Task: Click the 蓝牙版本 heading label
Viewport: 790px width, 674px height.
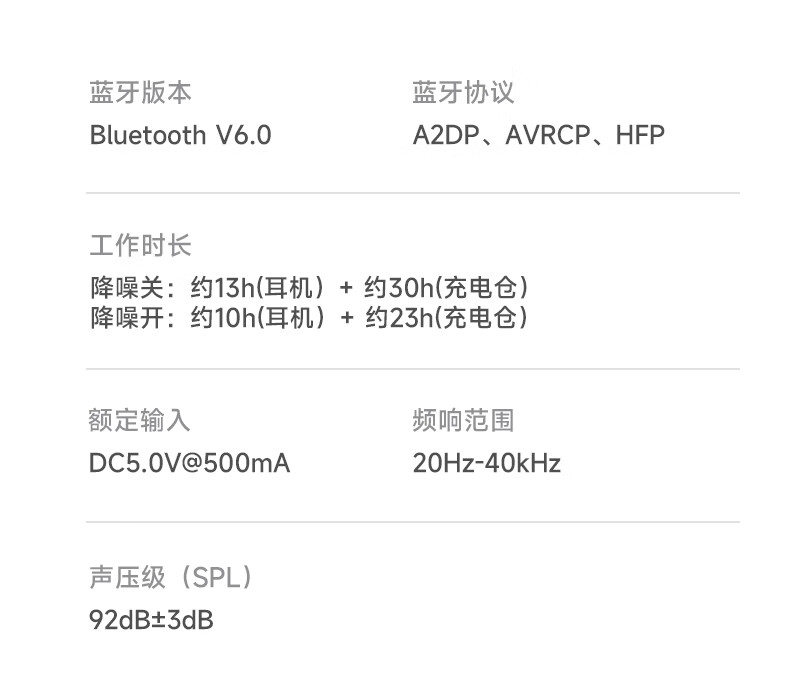Action: coord(140,93)
